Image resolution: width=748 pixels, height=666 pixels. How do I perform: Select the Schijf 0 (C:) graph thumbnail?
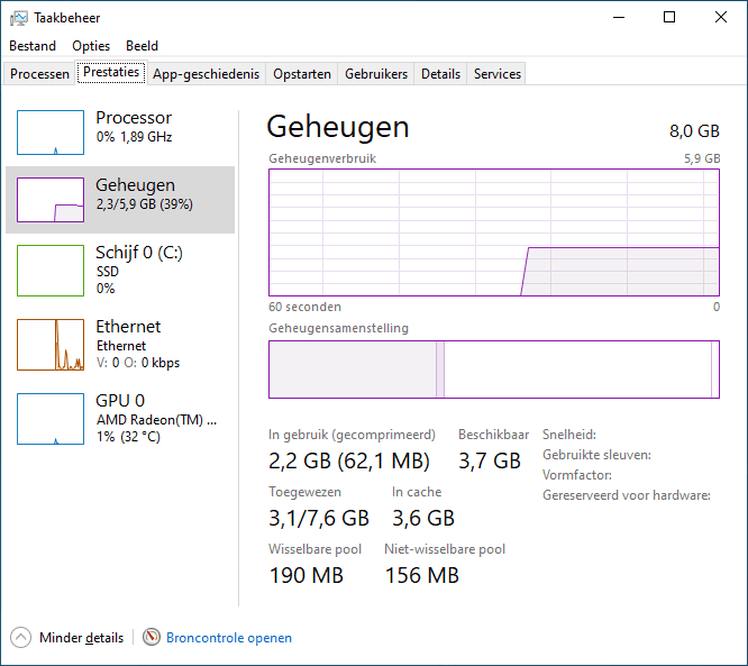(51, 271)
